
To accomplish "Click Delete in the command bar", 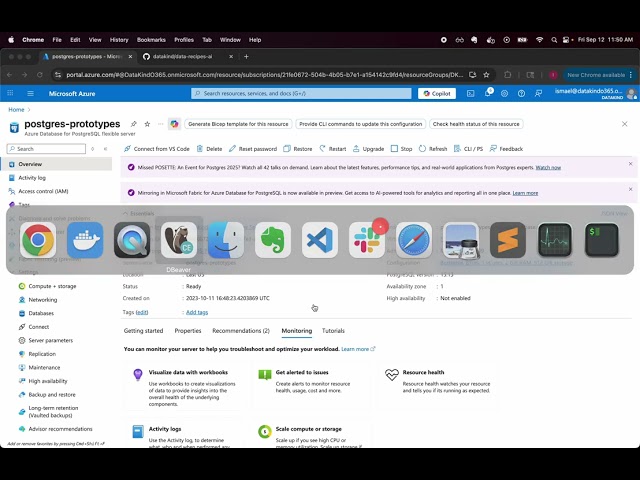I will [209, 149].
